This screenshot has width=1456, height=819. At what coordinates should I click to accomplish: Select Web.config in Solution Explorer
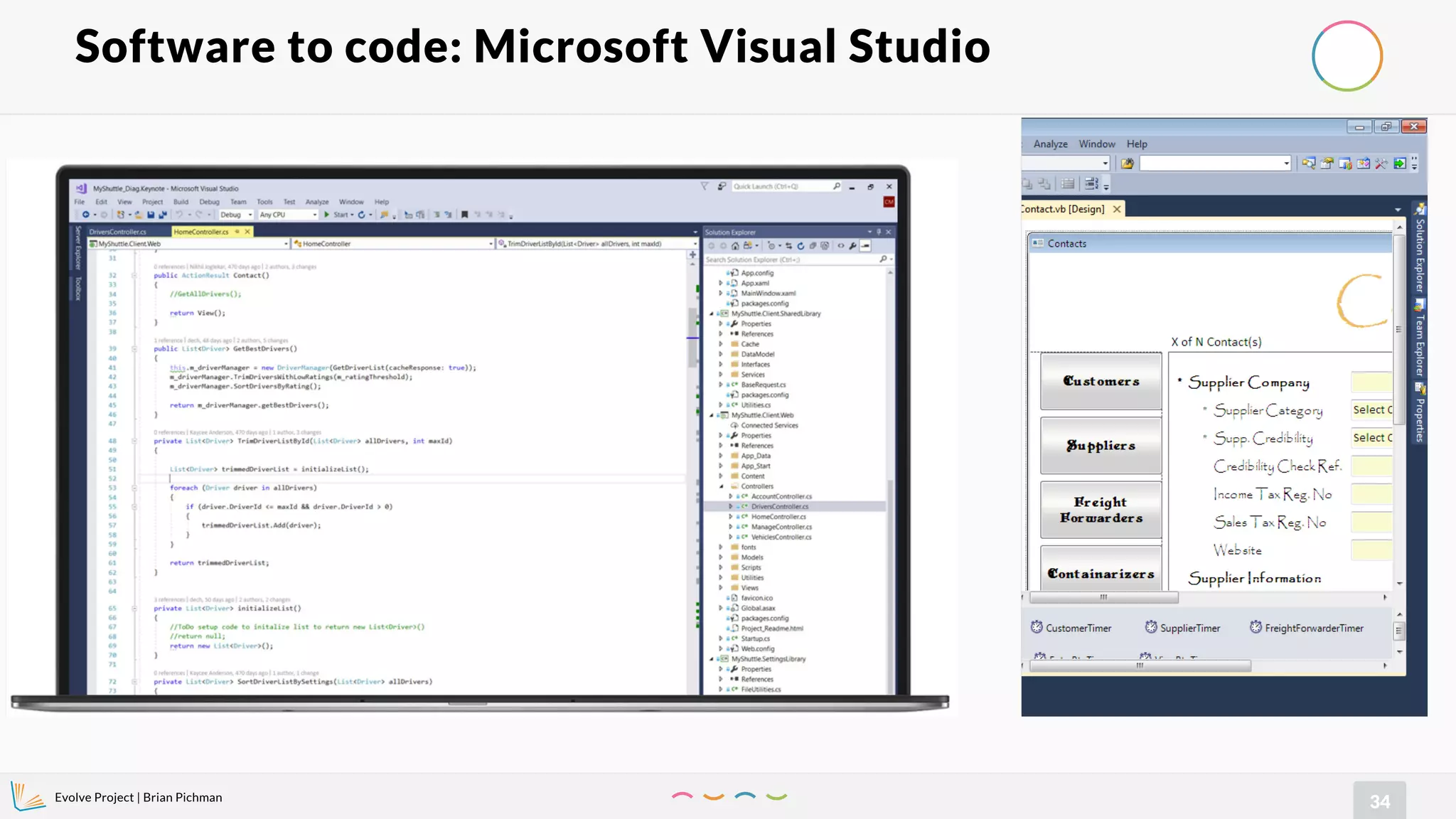[758, 649]
